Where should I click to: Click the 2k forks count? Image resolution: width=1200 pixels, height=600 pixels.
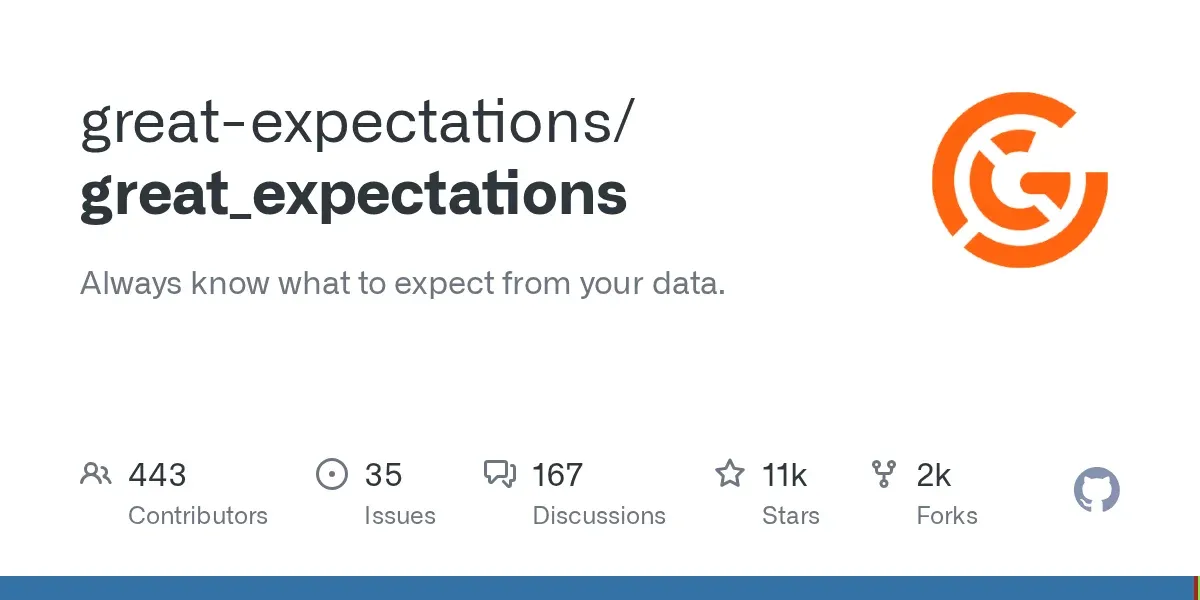click(934, 474)
